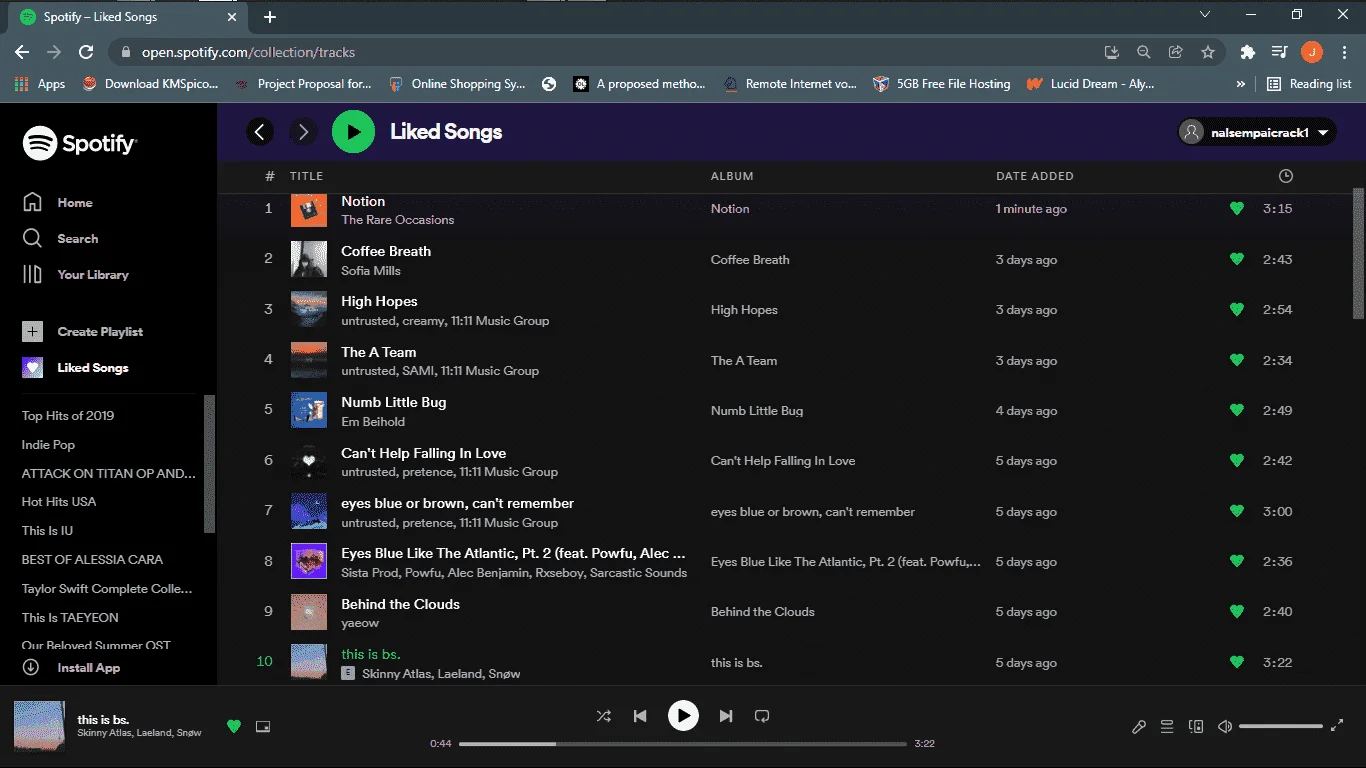Click the Notion album cover thumbnail

click(x=309, y=209)
